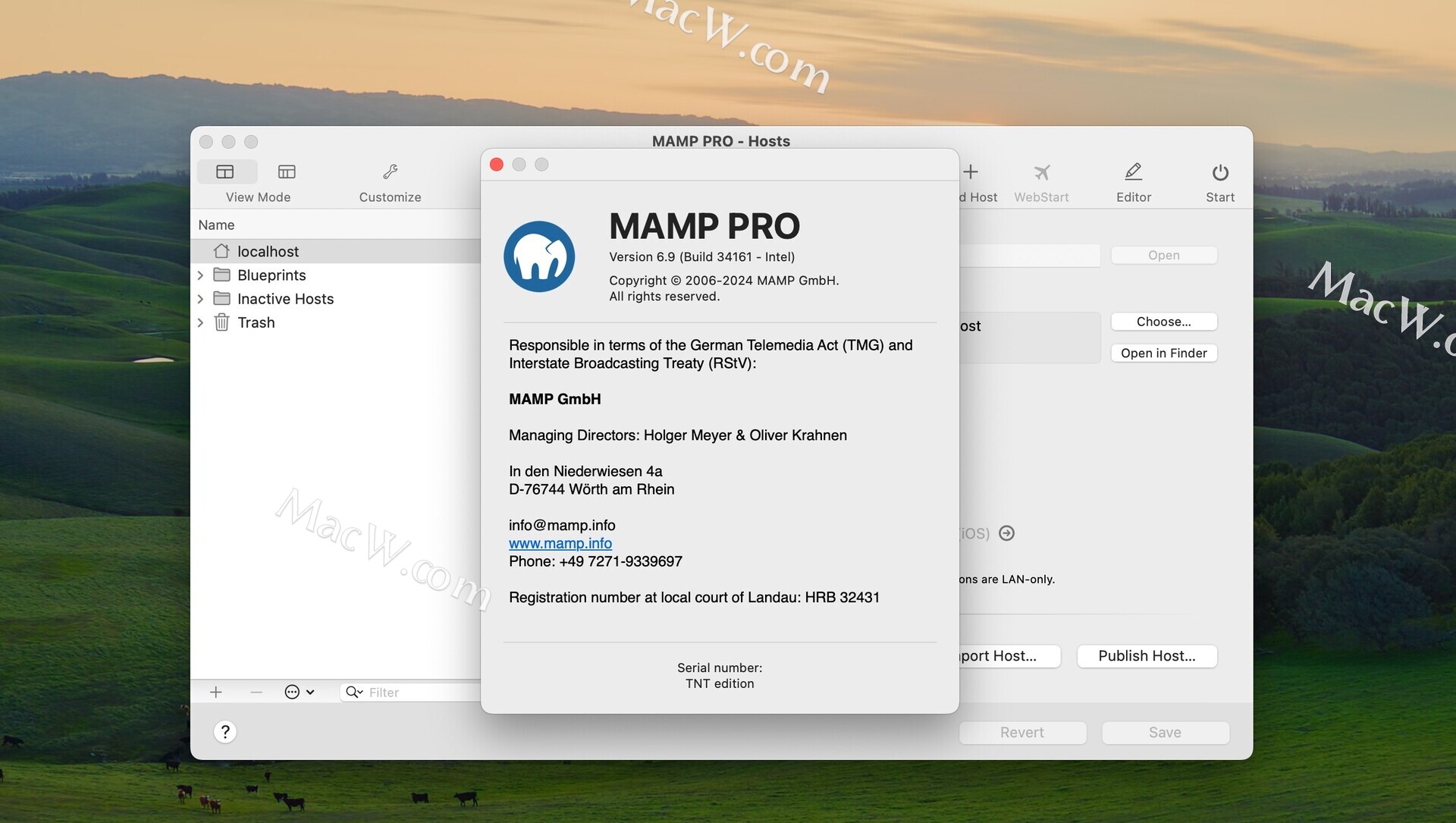1456x823 pixels.
Task: Expand the Blueprints group
Action: click(x=200, y=275)
